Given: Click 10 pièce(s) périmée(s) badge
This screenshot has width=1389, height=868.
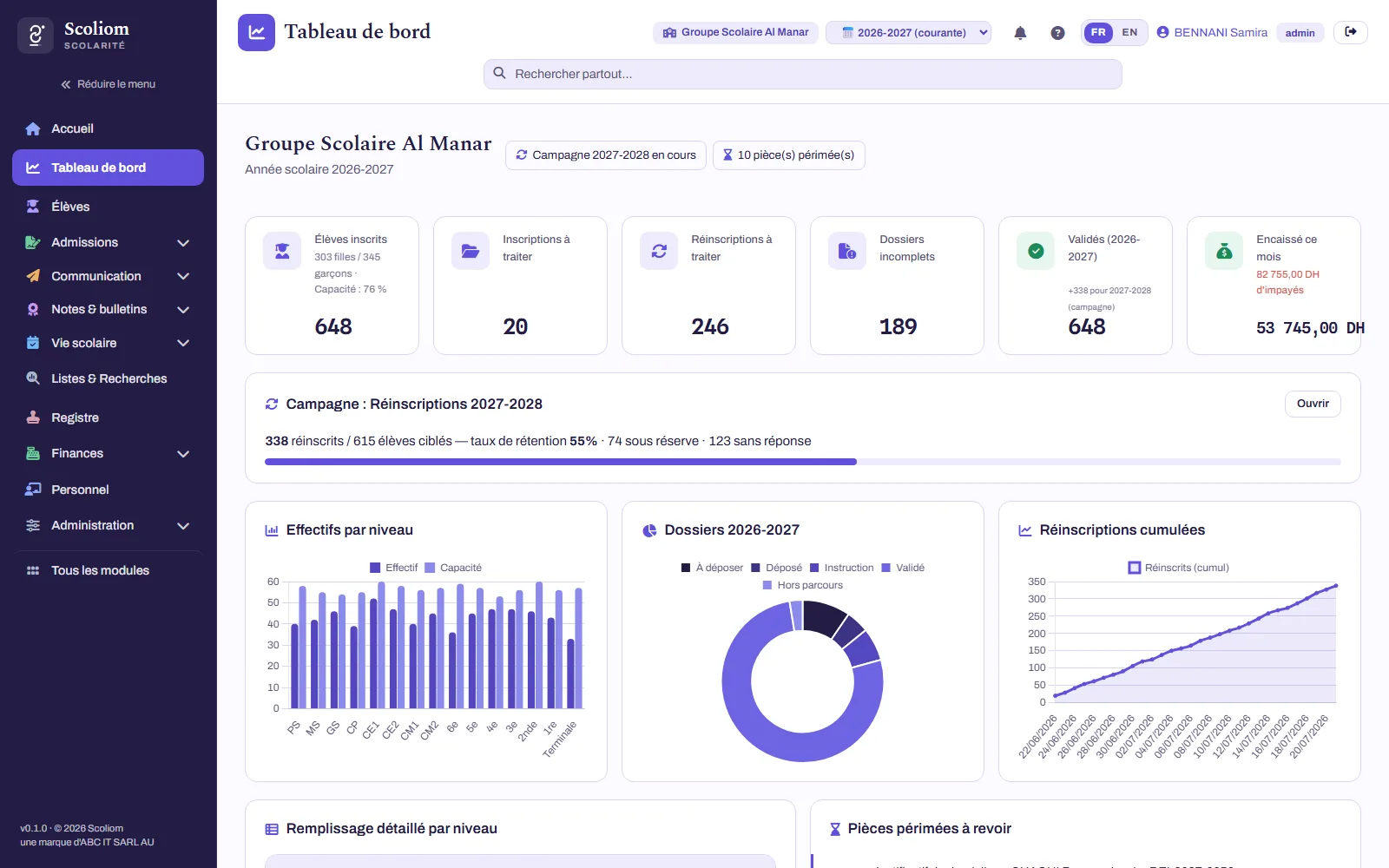Looking at the screenshot, I should tap(789, 155).
